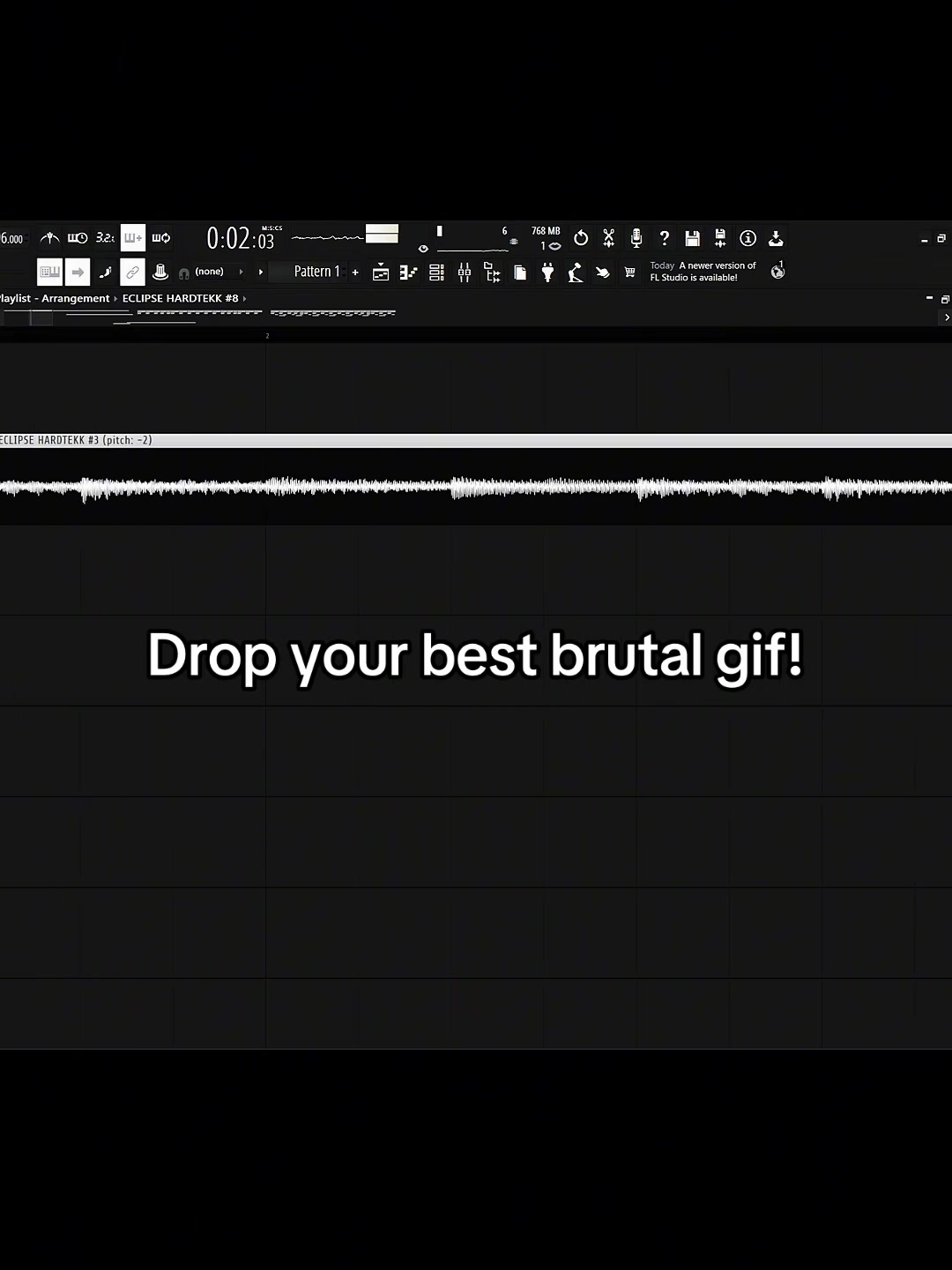Click the oscilloscope waveform display
This screenshot has width=952, height=1270.
tap(327, 237)
